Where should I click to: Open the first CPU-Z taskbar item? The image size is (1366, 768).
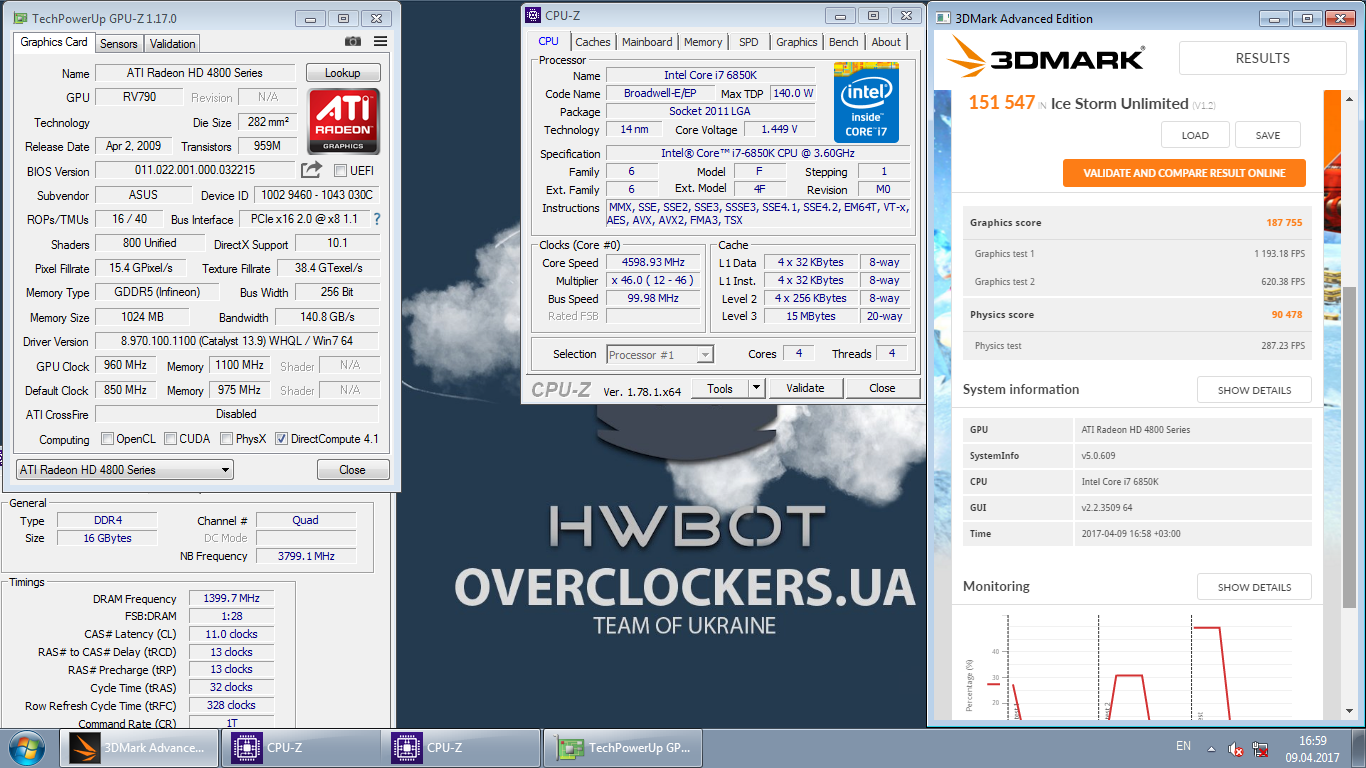coord(300,747)
